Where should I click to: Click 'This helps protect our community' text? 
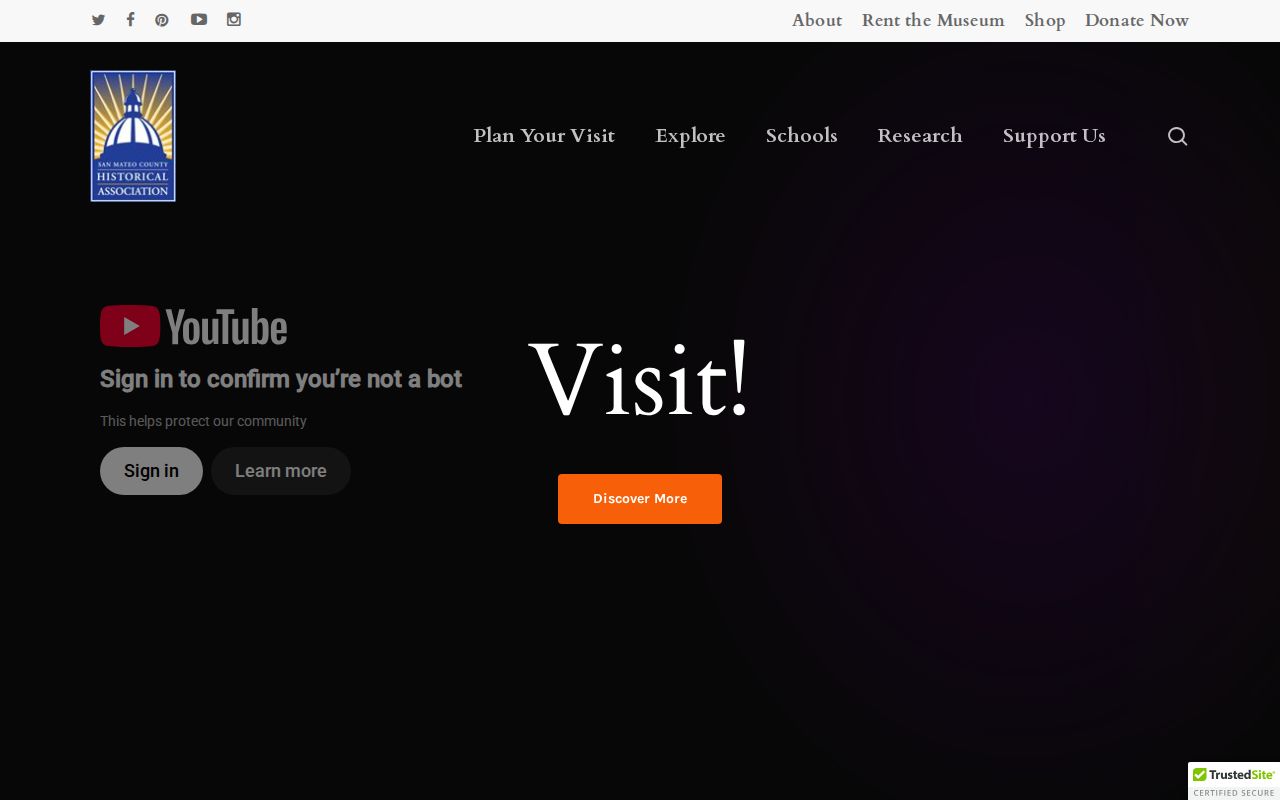(x=203, y=421)
